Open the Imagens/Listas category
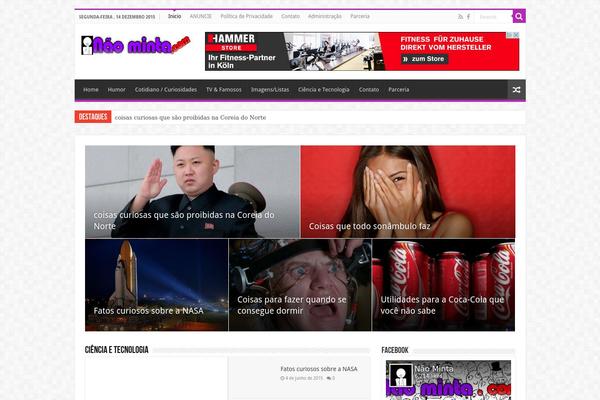 point(270,90)
